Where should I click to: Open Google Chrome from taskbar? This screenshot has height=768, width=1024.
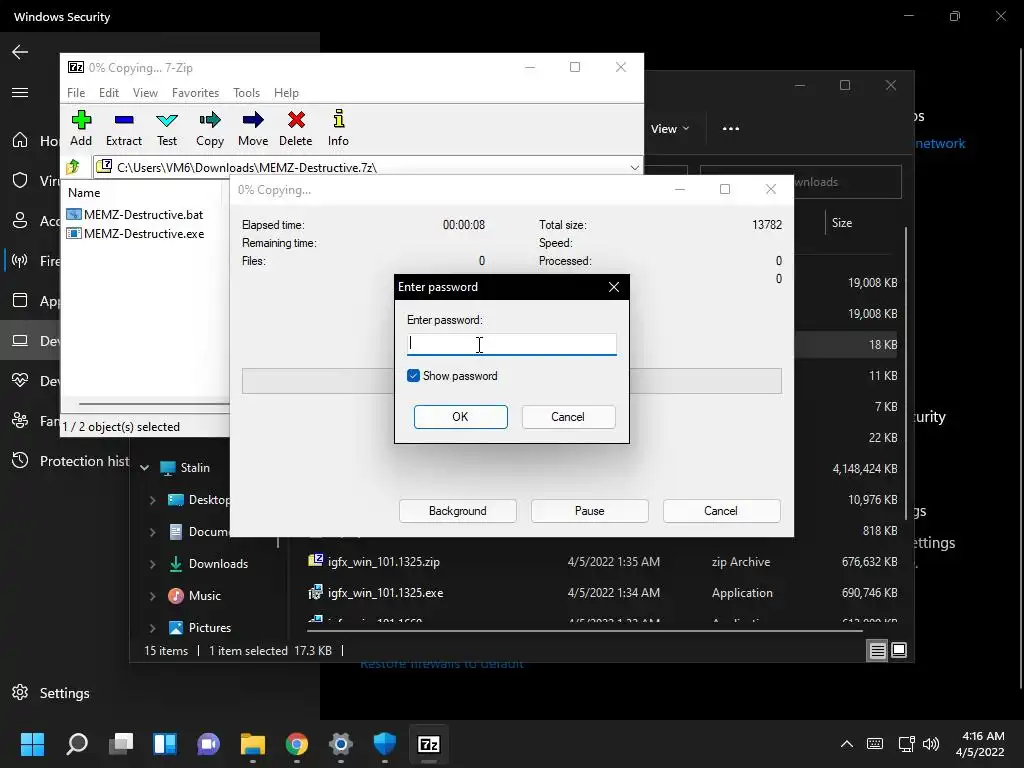pyautogui.click(x=296, y=744)
